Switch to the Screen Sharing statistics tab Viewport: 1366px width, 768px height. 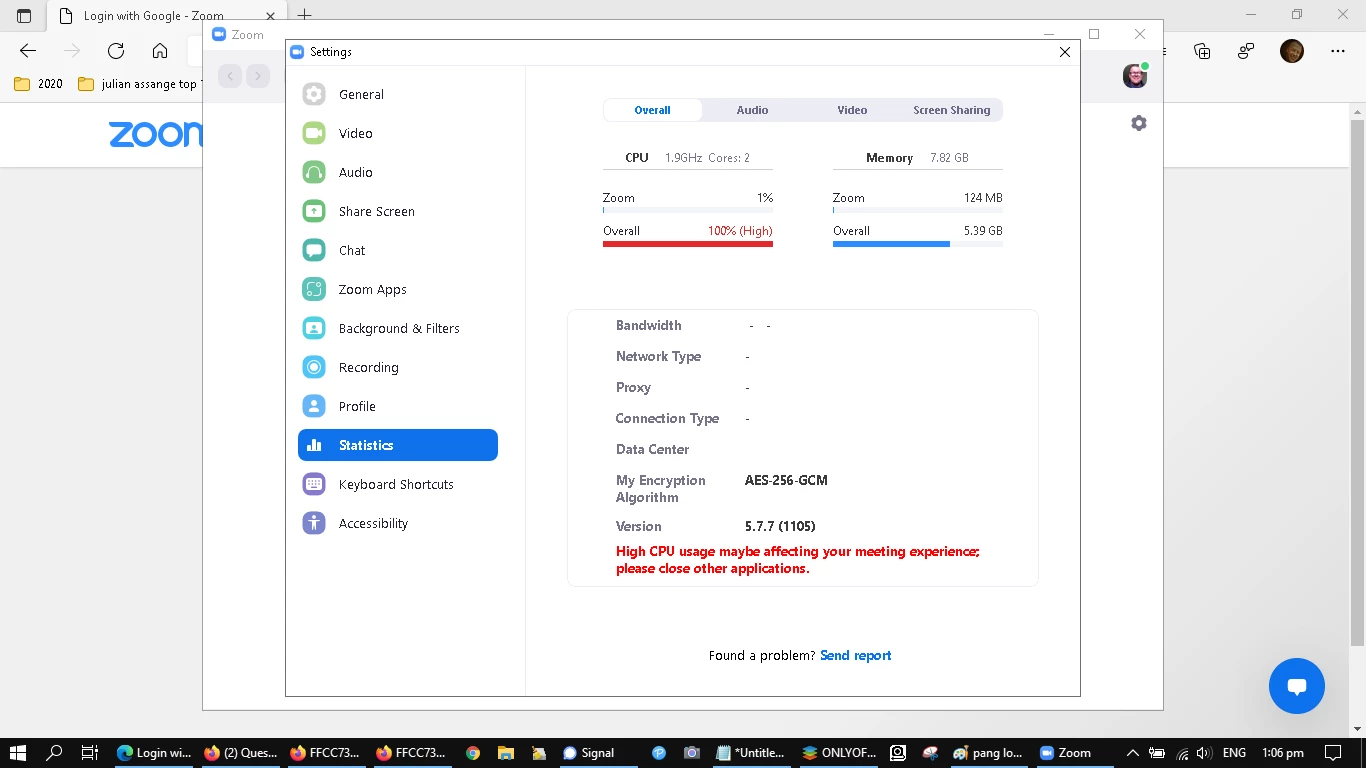(x=951, y=110)
